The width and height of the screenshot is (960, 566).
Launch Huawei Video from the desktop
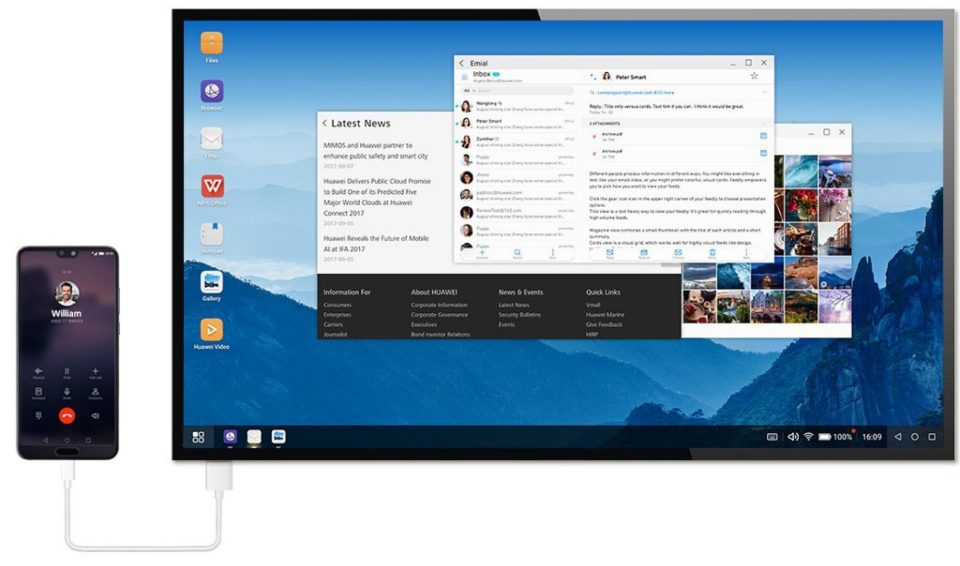(211, 330)
